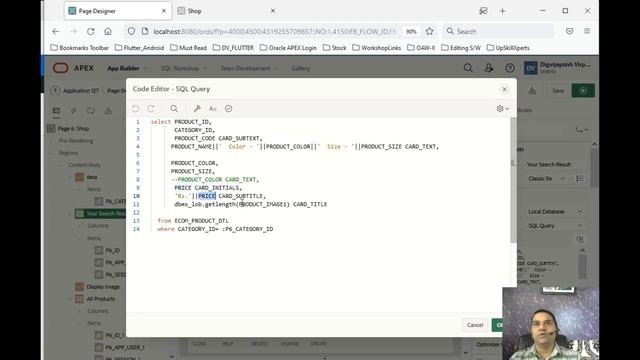Cancel the Code Editor dialog
This screenshot has width=640, height=360.
[x=475, y=325]
